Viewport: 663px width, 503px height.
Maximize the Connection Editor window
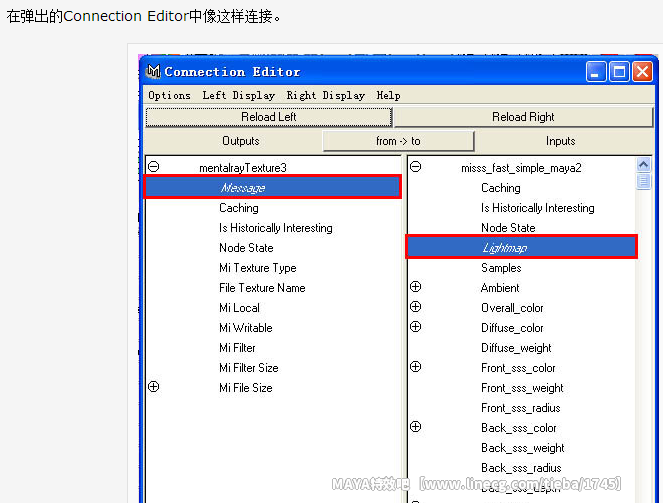(x=619, y=71)
